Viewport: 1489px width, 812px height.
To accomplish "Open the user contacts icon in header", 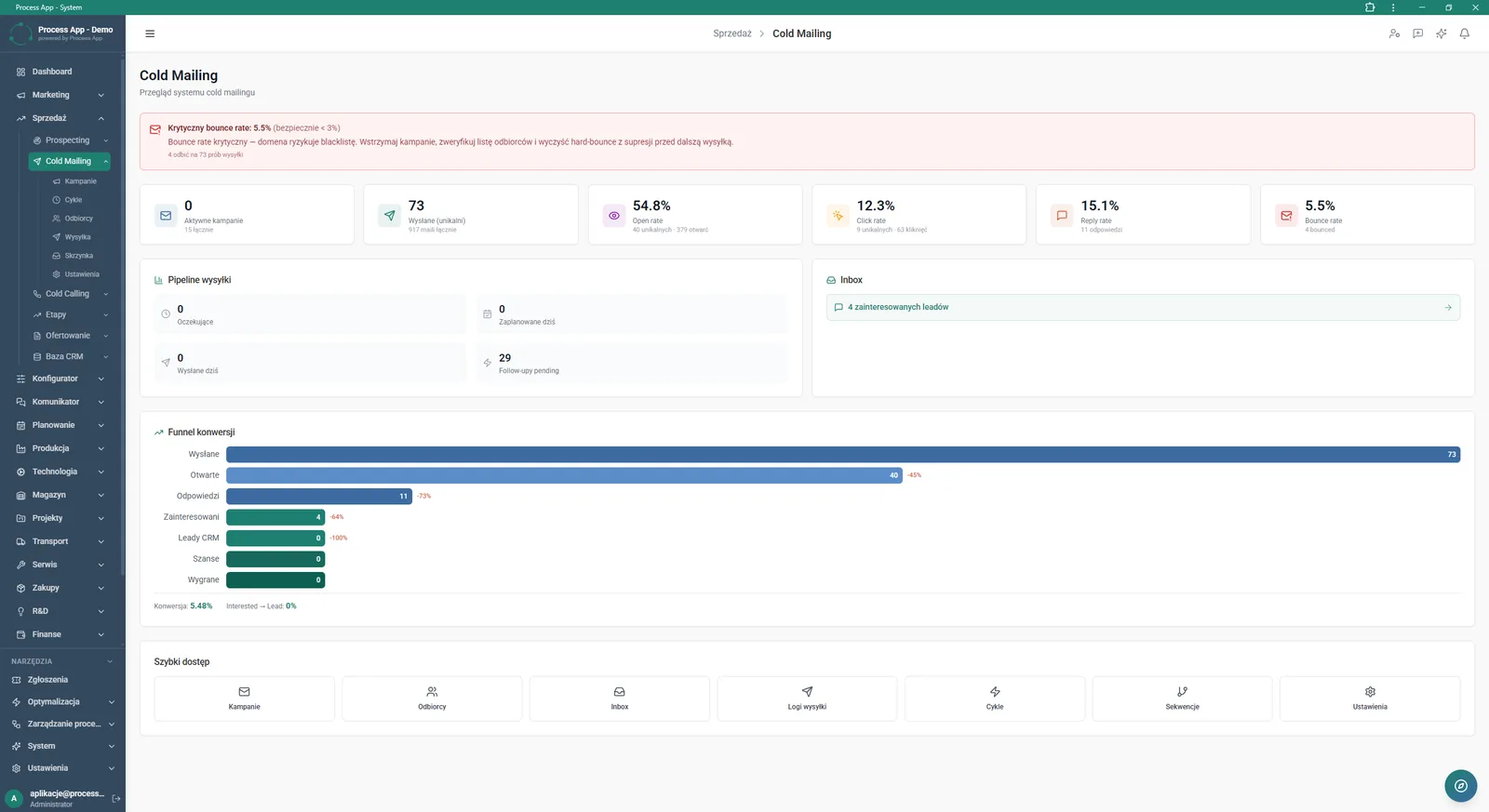I will (1394, 33).
